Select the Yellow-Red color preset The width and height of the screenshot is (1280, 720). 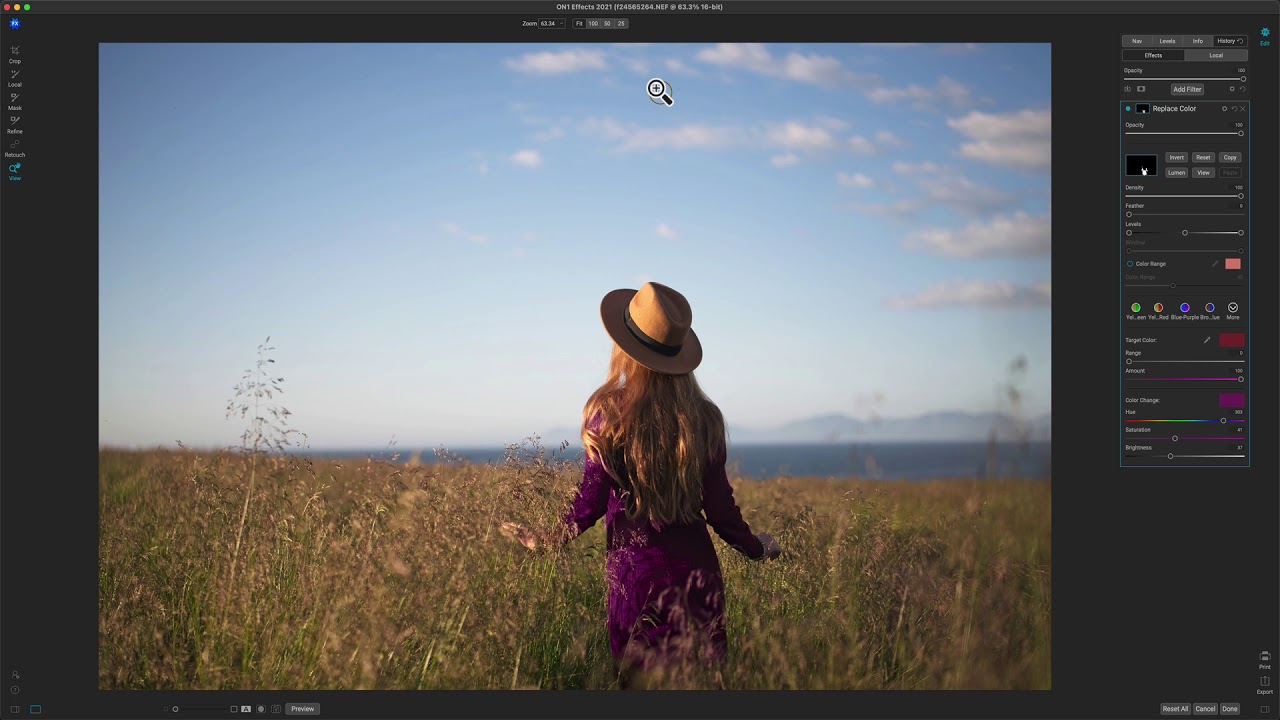point(1158,308)
